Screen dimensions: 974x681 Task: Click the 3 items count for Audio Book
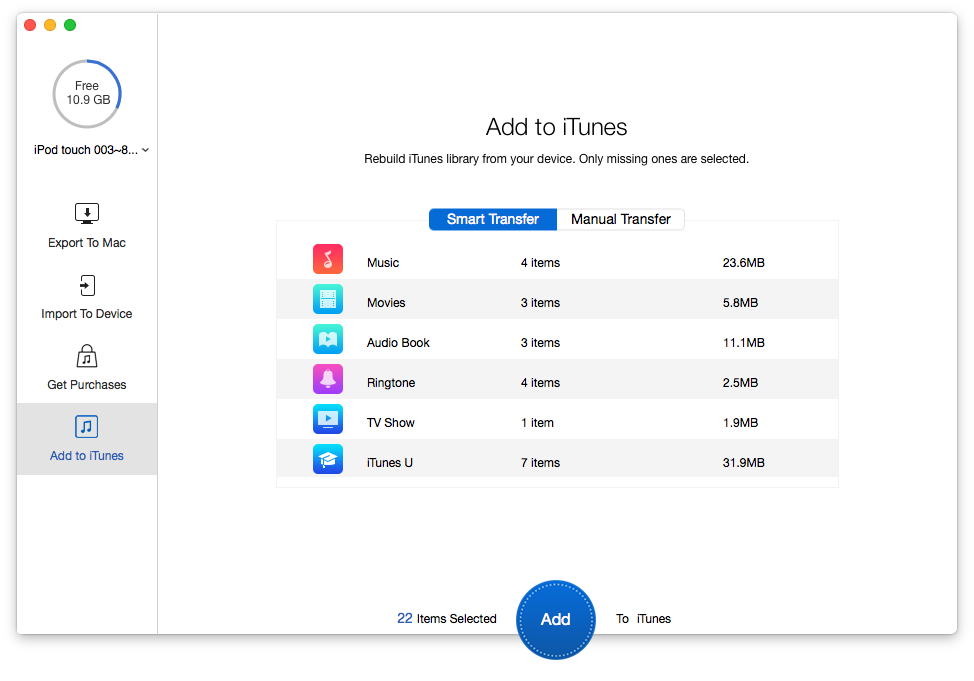pos(540,343)
